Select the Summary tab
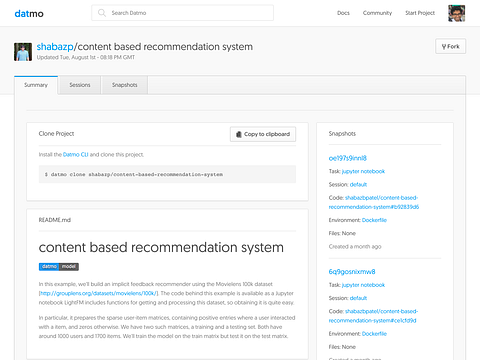The width and height of the screenshot is (480, 360). 36,85
